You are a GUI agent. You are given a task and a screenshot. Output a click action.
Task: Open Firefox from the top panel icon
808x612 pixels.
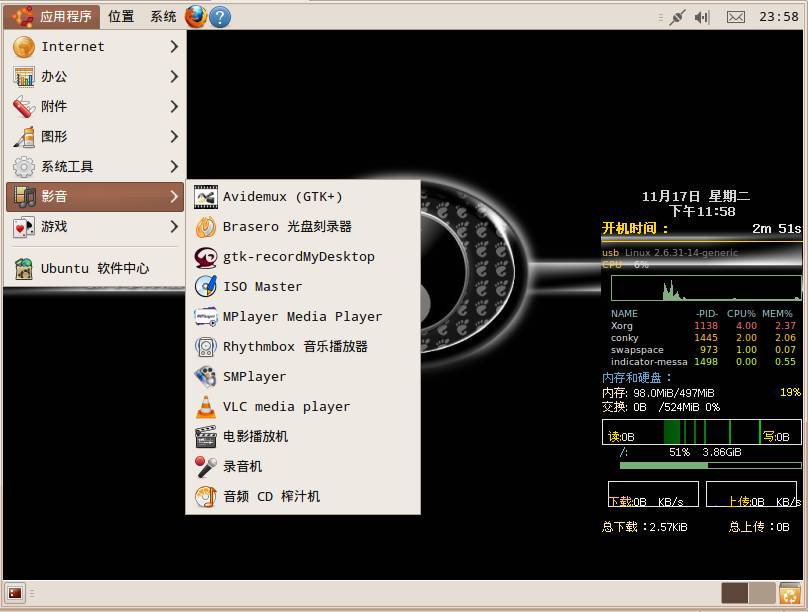point(196,16)
